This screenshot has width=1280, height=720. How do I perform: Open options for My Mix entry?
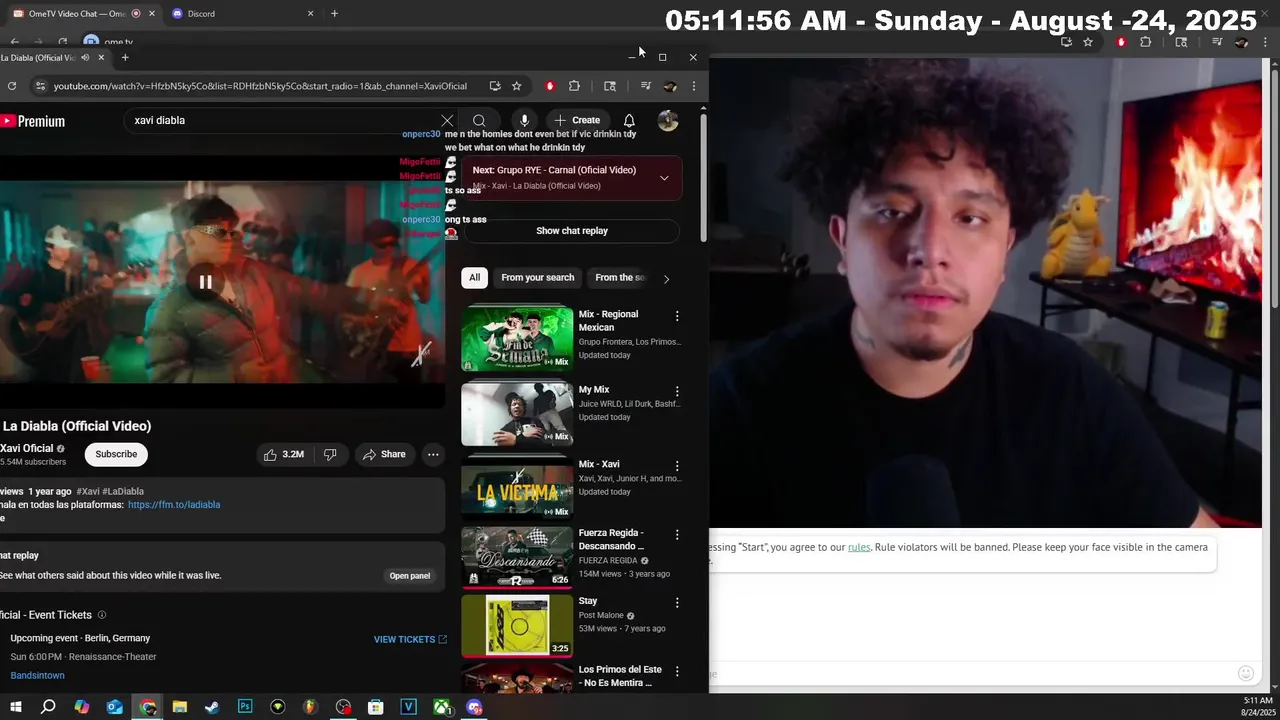point(677,391)
